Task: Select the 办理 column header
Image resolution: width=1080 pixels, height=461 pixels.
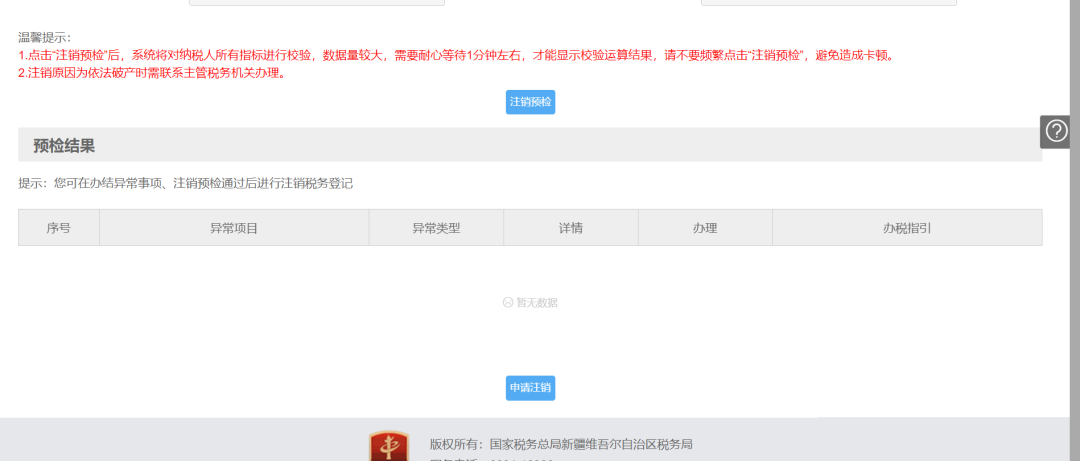Action: click(x=705, y=228)
